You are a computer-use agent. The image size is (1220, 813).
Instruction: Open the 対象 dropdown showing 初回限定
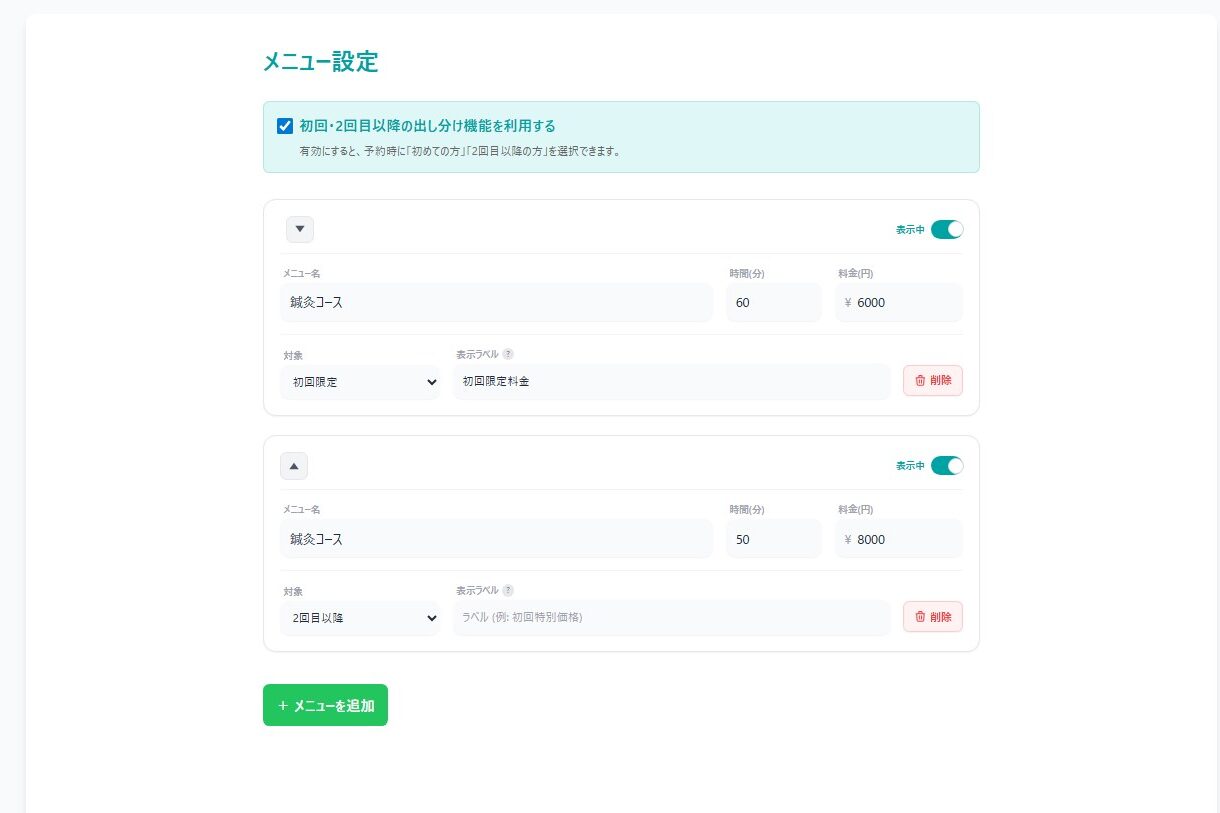[360, 381]
